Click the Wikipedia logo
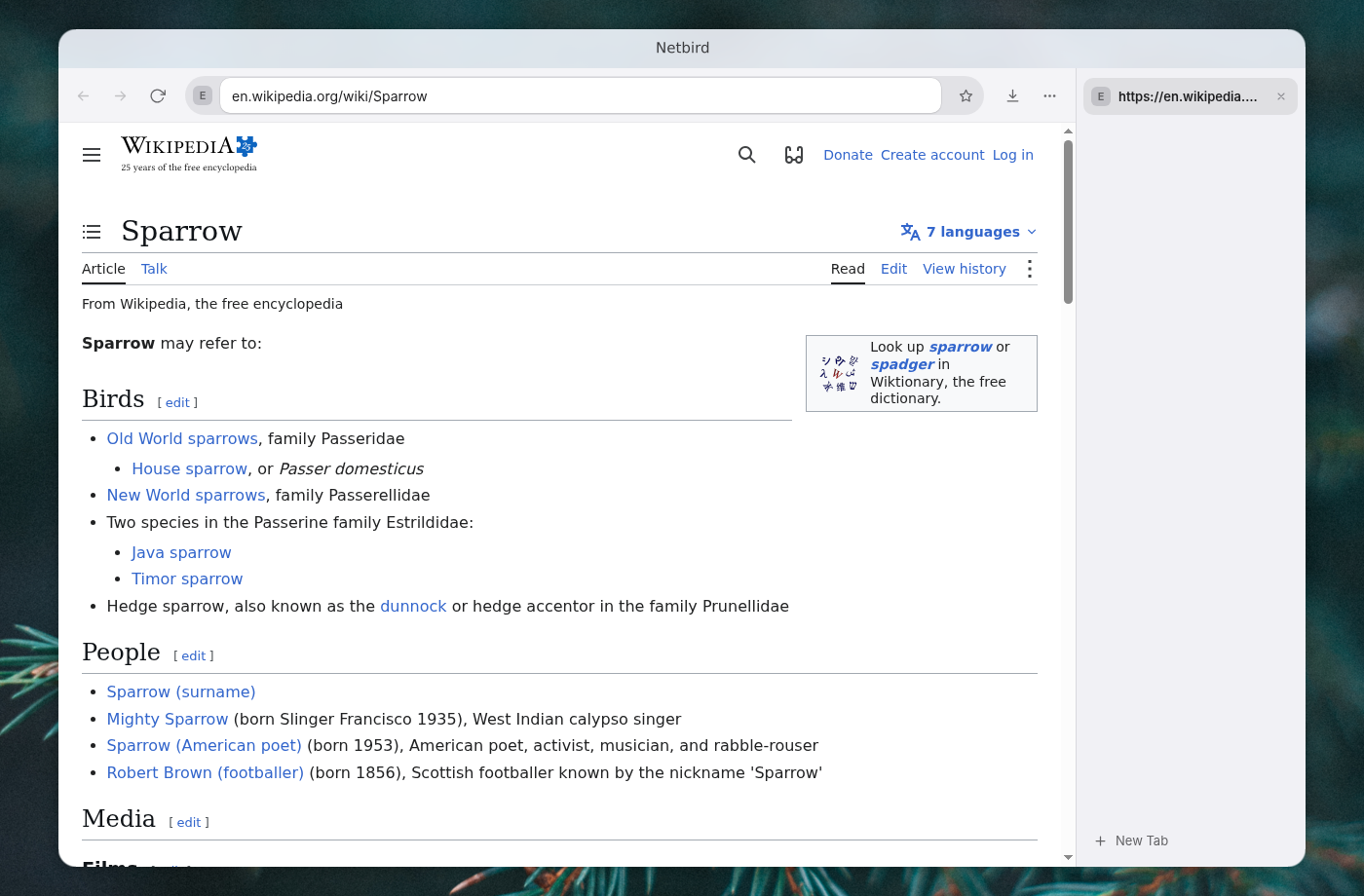The image size is (1364, 896). coord(189,154)
